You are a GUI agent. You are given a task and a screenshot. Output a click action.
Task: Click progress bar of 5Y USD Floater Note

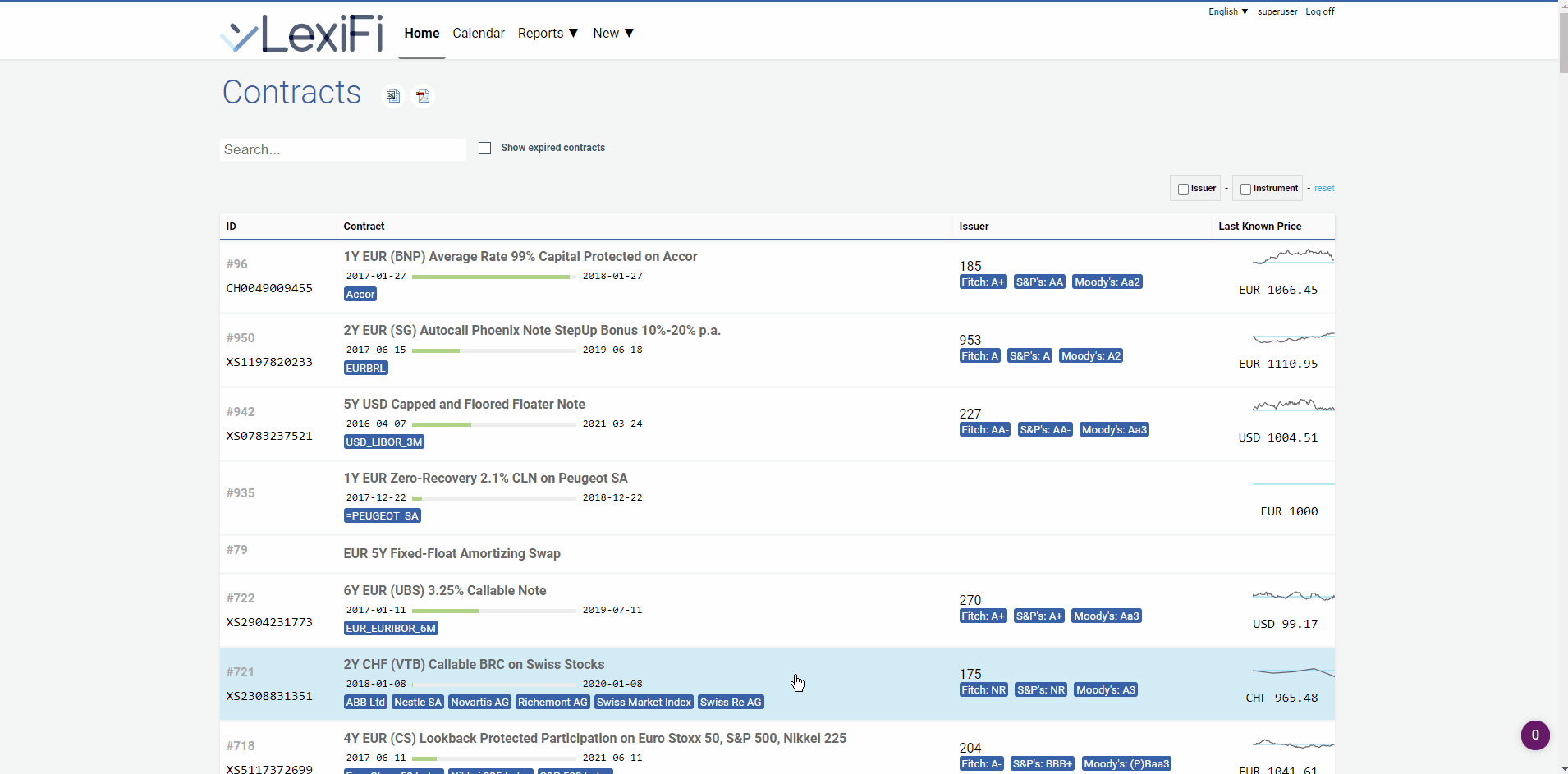tap(493, 424)
